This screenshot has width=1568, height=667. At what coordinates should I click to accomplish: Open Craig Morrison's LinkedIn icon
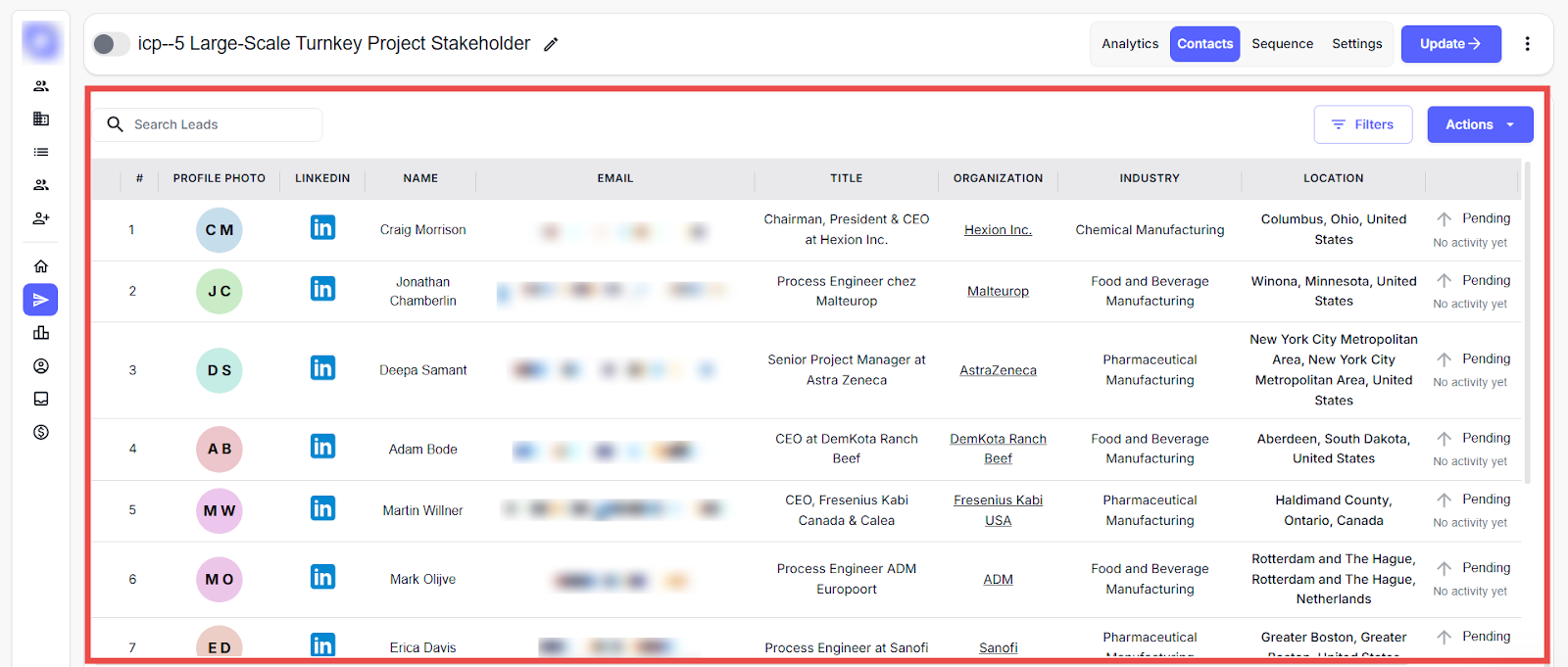[x=322, y=228]
